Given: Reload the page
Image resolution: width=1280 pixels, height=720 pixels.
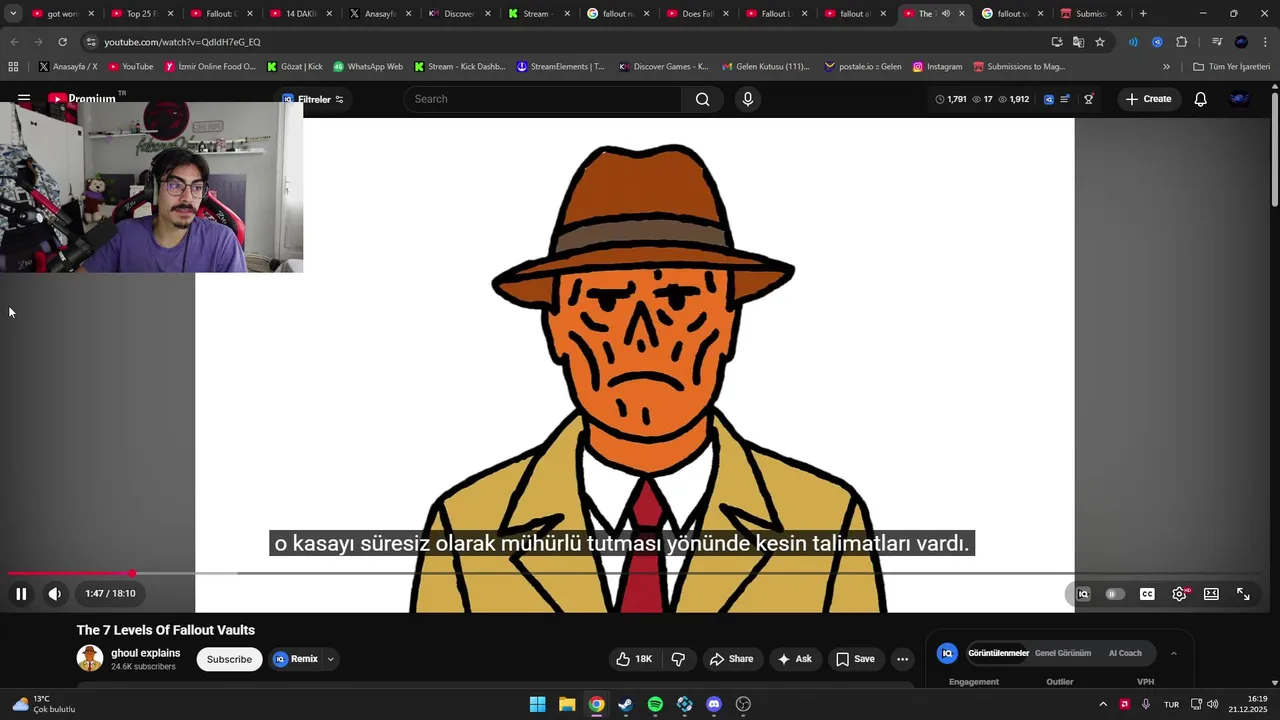Looking at the screenshot, I should pyautogui.click(x=62, y=42).
